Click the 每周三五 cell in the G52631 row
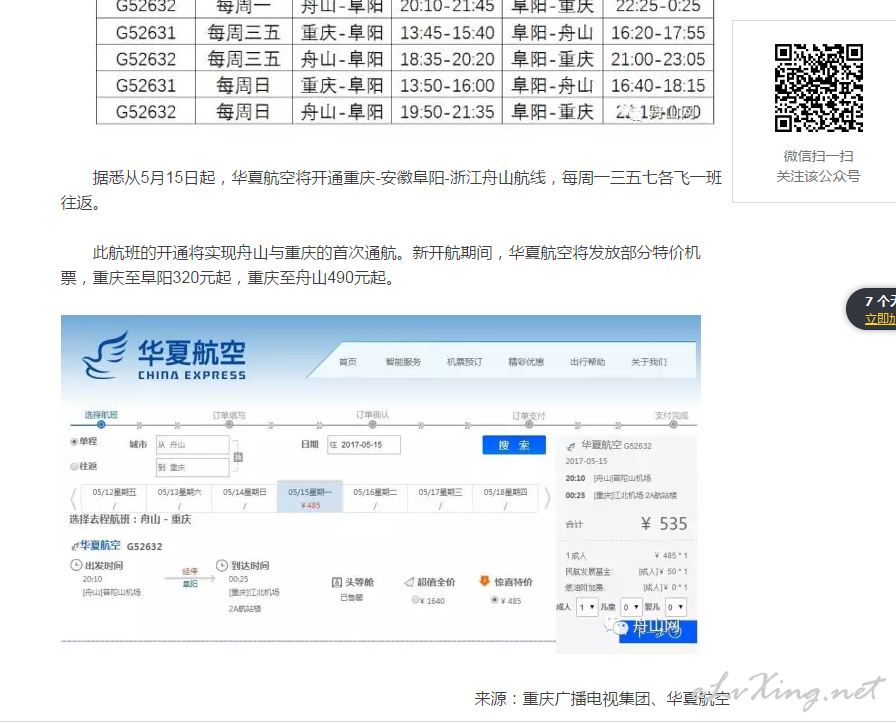The height and width of the screenshot is (724, 896). click(x=243, y=33)
